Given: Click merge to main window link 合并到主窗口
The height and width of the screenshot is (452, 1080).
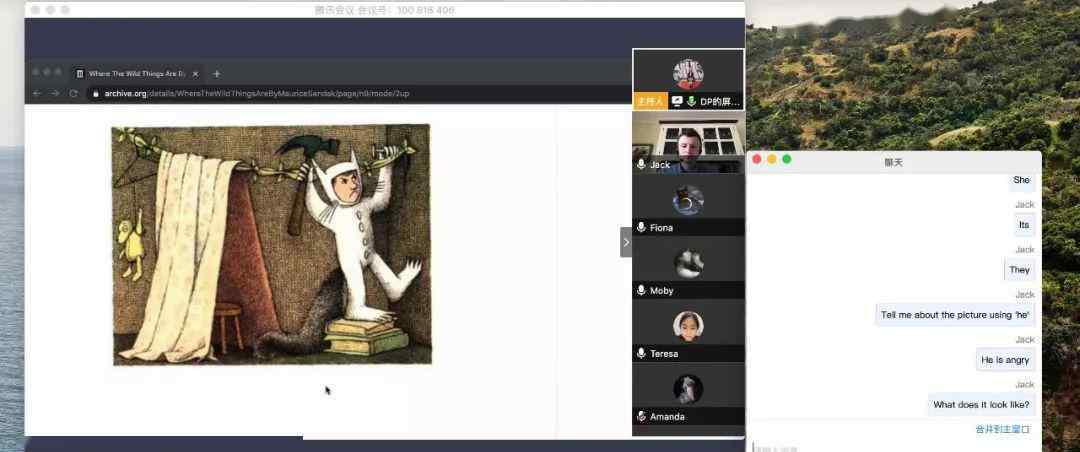Looking at the screenshot, I should pyautogui.click(x=1003, y=429).
